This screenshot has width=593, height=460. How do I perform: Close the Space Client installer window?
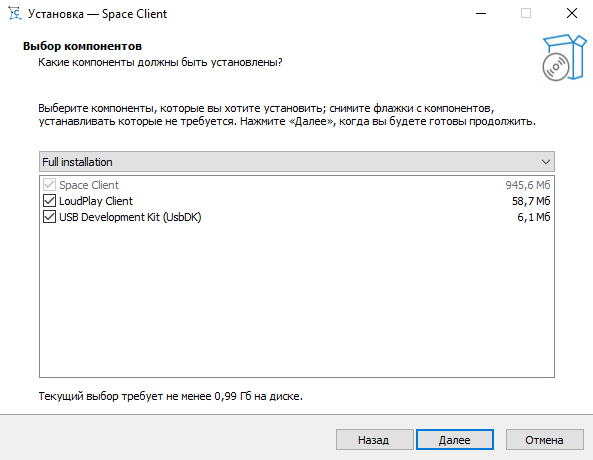[x=571, y=14]
